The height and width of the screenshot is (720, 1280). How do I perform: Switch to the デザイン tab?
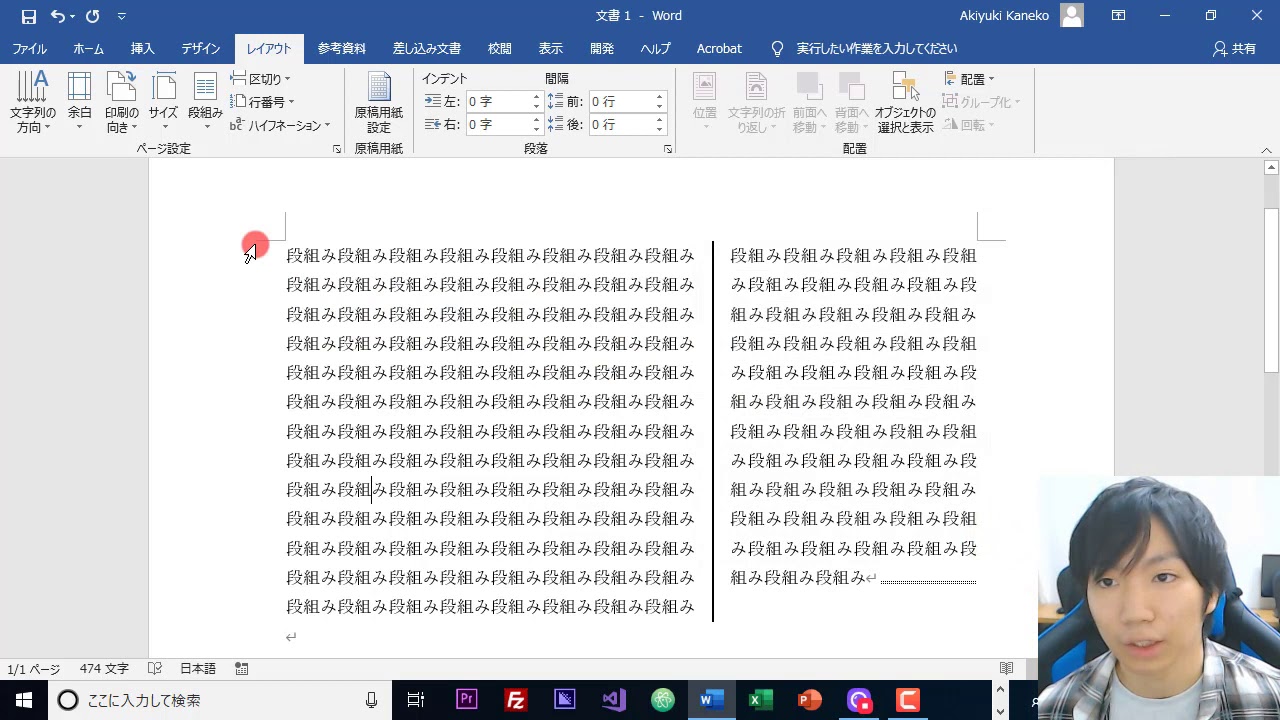(x=200, y=48)
